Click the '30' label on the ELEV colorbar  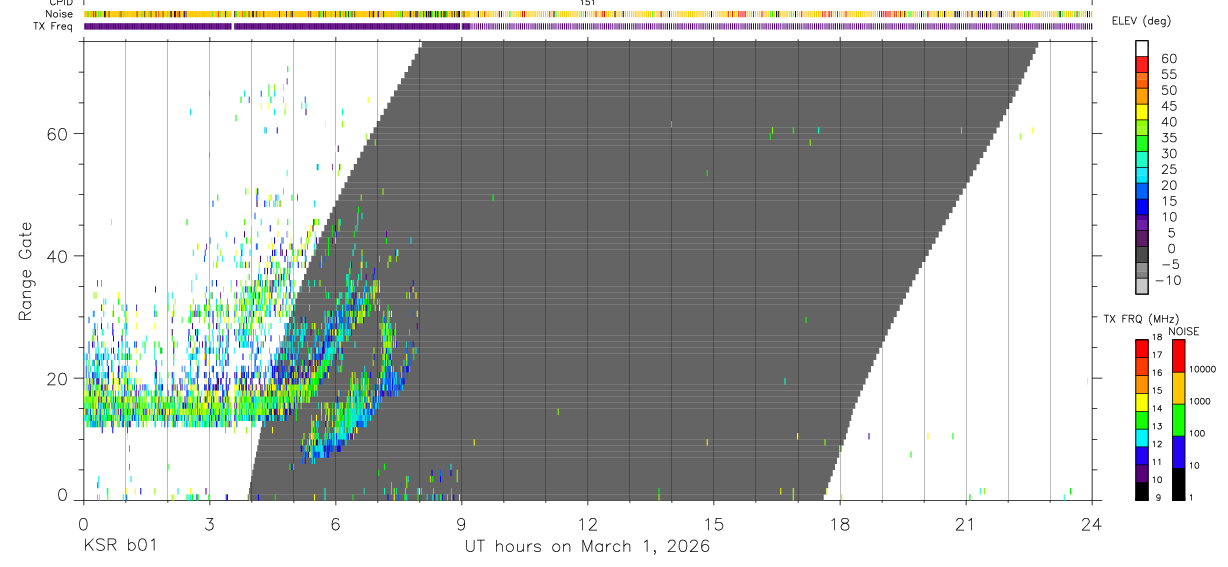tap(1169, 153)
